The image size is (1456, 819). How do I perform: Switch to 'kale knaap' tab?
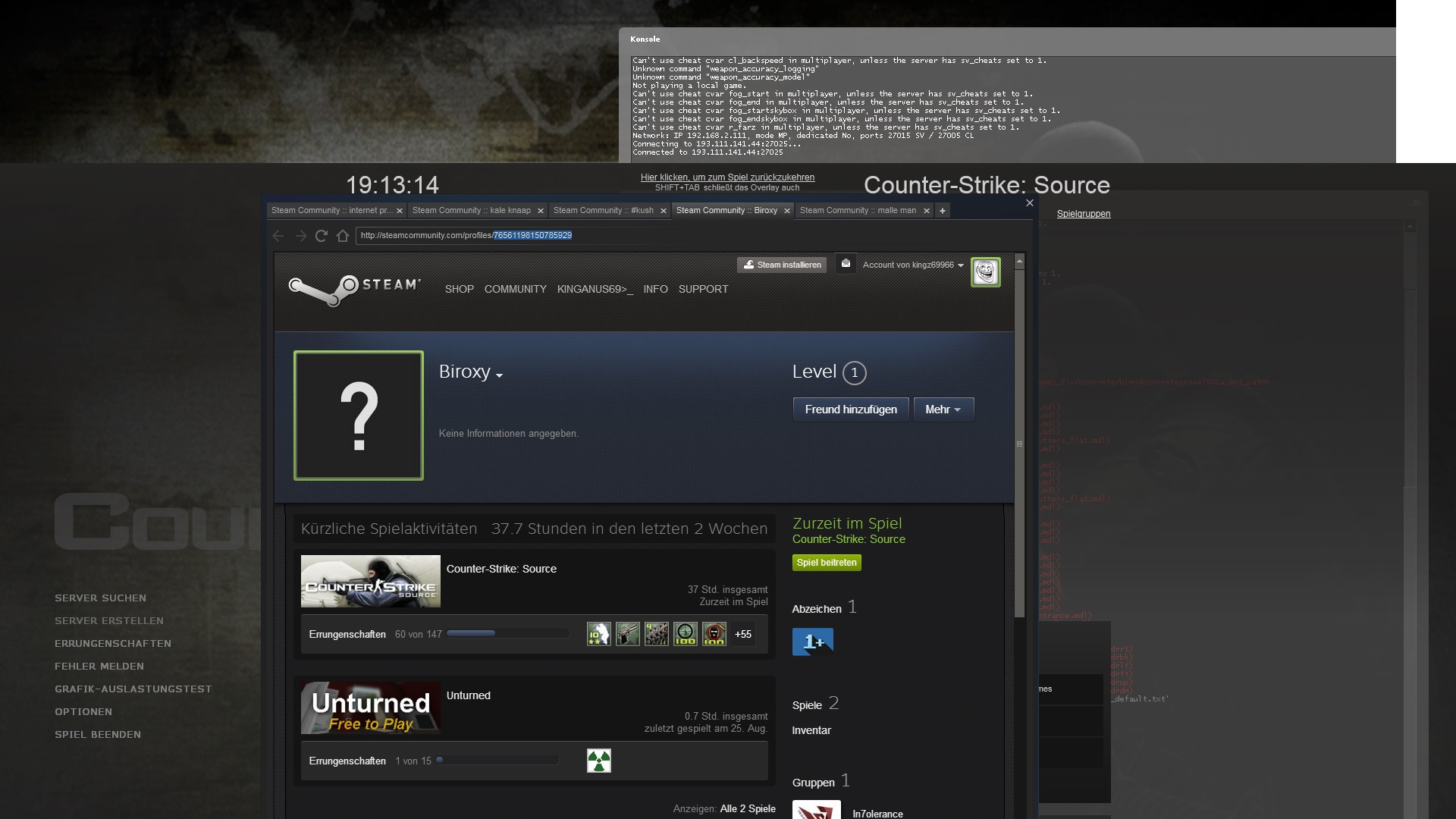pos(472,211)
